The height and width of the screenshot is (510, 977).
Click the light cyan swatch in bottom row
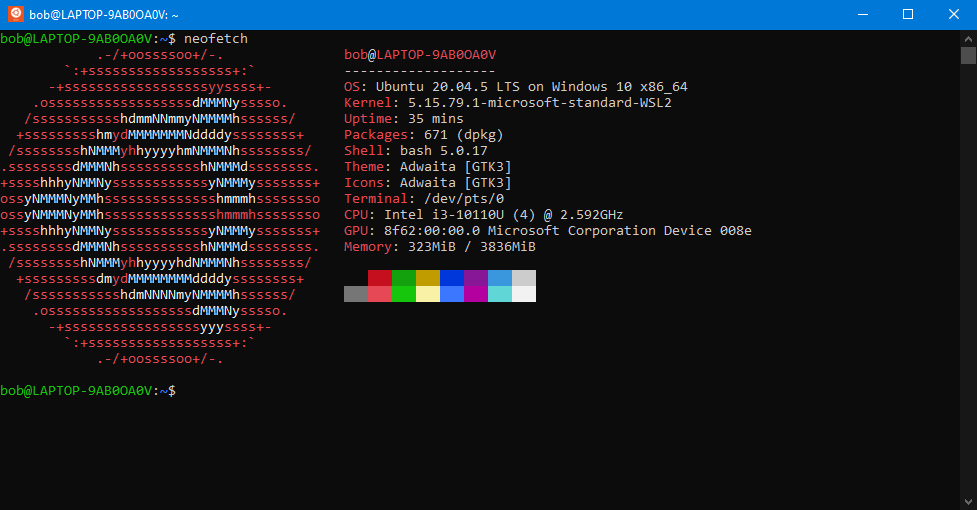(500, 294)
